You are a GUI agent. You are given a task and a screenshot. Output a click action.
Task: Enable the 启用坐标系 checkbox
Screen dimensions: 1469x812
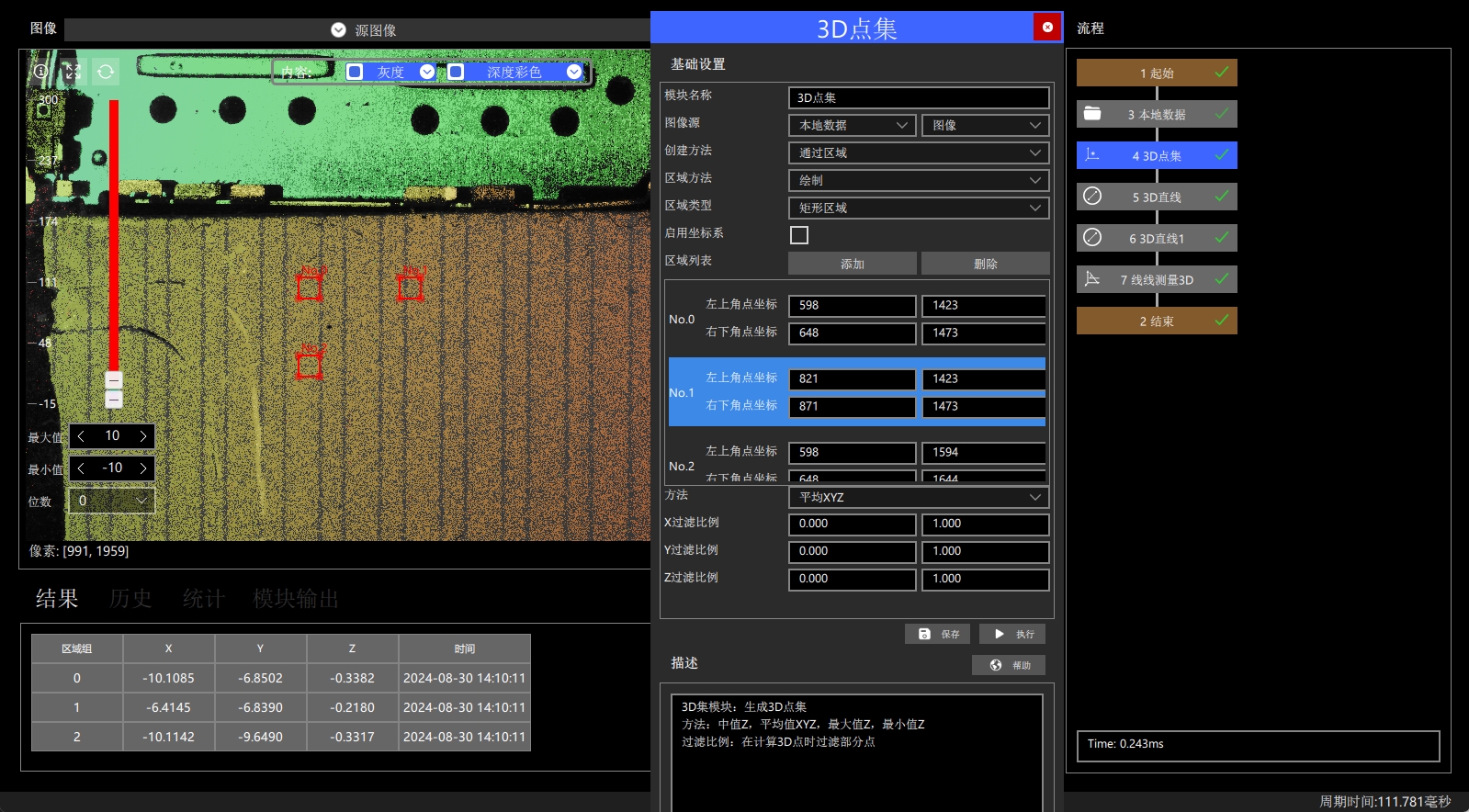click(799, 235)
